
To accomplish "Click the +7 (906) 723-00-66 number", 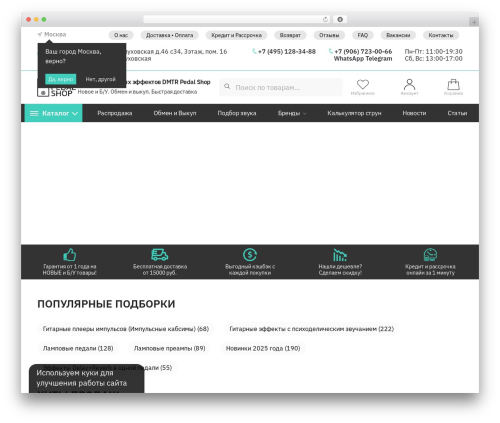I will coord(363,52).
